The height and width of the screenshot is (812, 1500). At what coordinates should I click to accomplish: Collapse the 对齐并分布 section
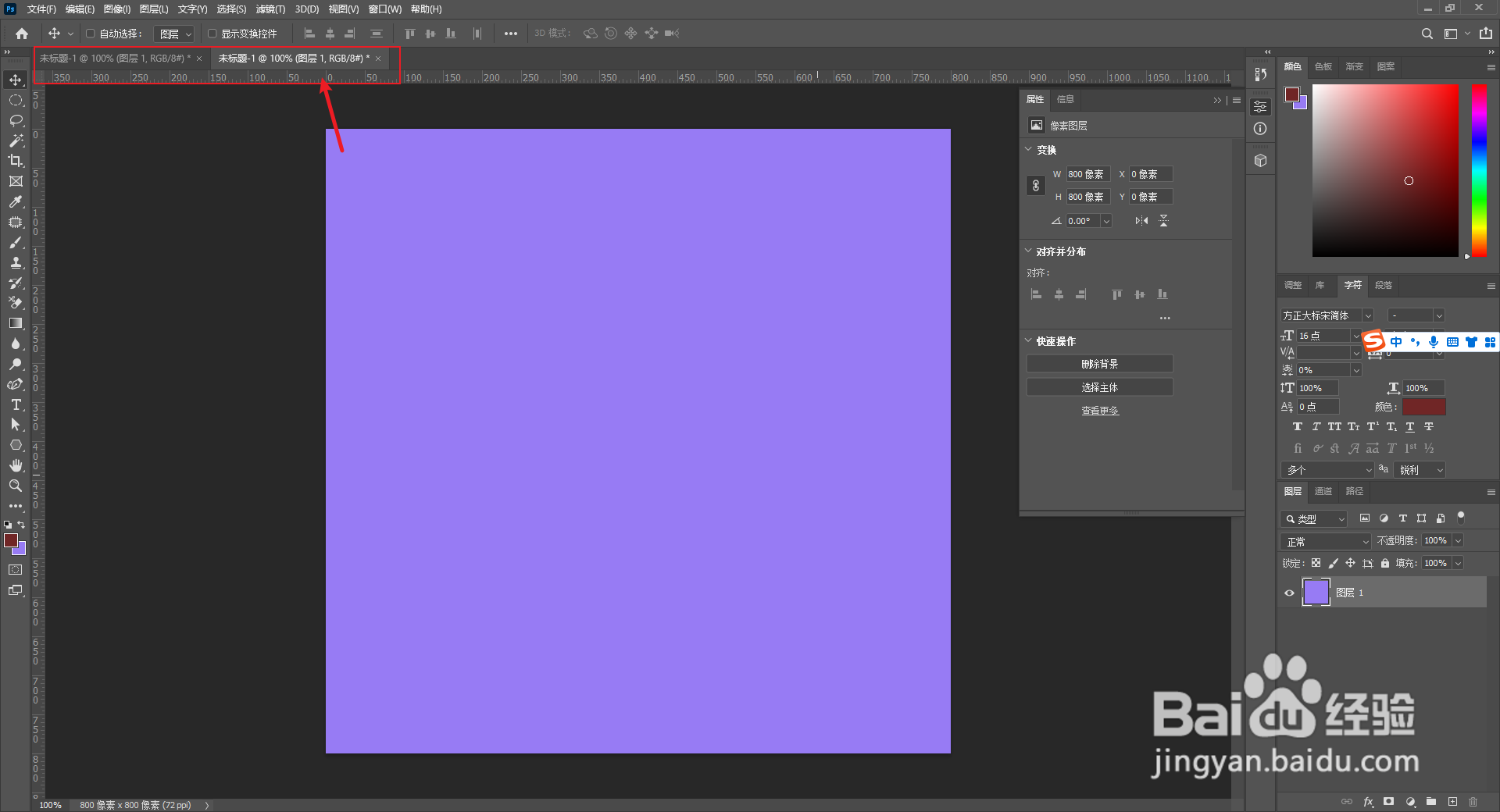[x=1029, y=251]
